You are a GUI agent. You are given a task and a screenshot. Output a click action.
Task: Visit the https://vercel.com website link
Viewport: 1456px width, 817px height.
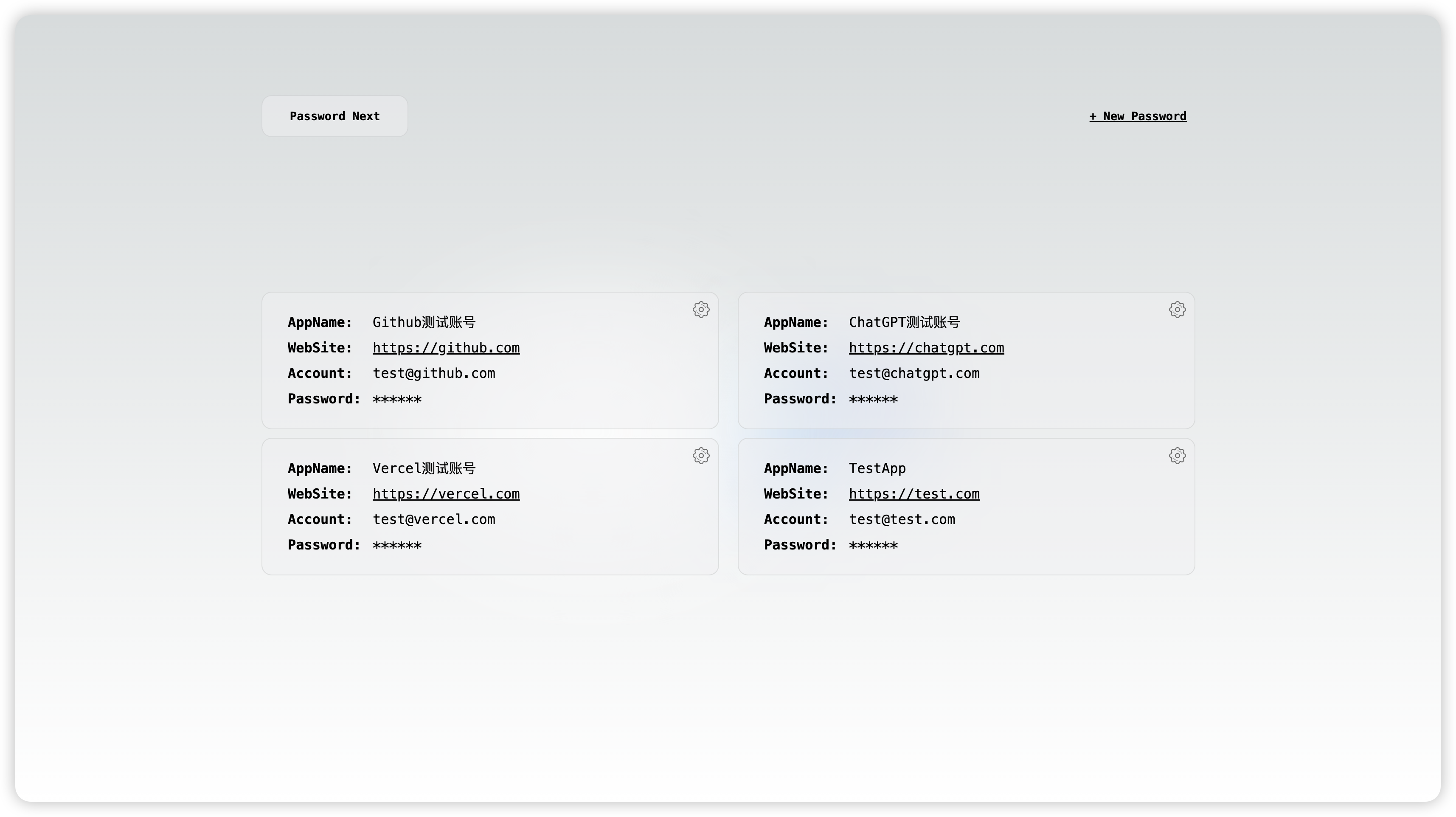pyautogui.click(x=446, y=493)
